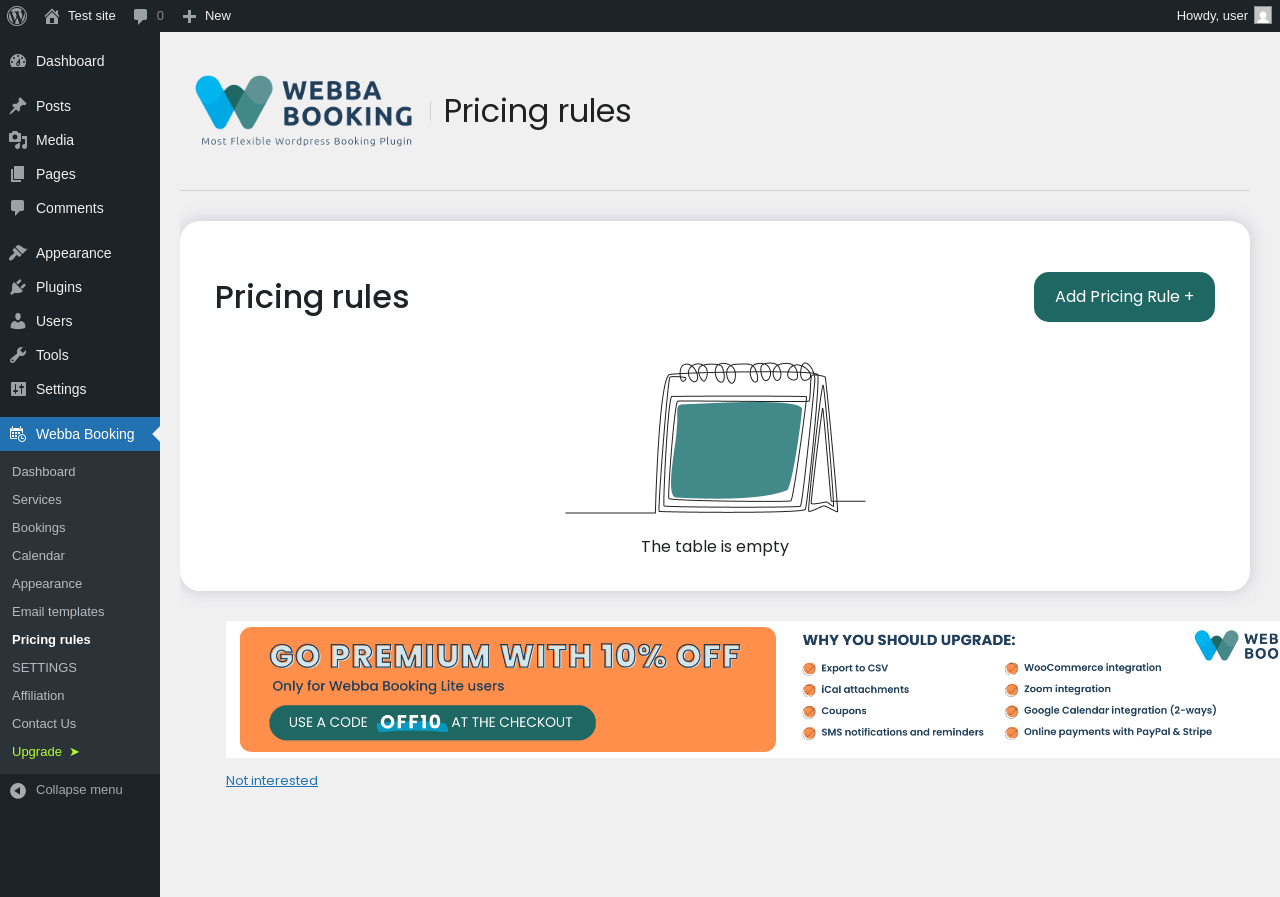The image size is (1280, 897).
Task: Dismiss promo via Not interested link
Action: coord(272,781)
